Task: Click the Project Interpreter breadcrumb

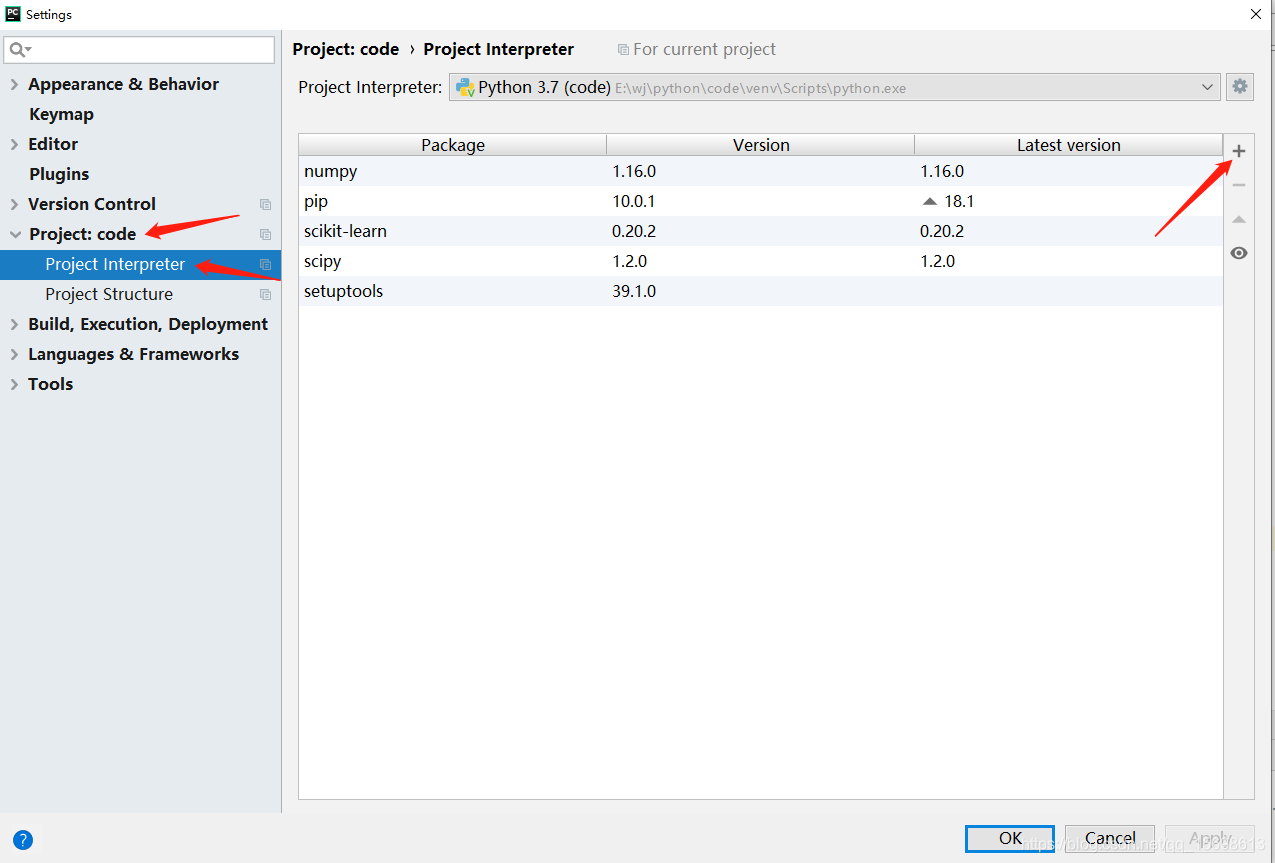Action: (498, 48)
